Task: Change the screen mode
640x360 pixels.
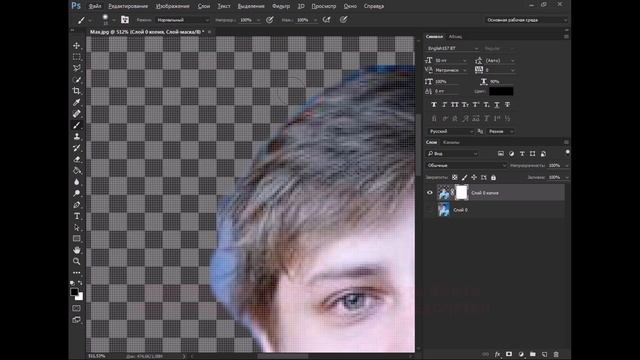Action: tap(76, 320)
